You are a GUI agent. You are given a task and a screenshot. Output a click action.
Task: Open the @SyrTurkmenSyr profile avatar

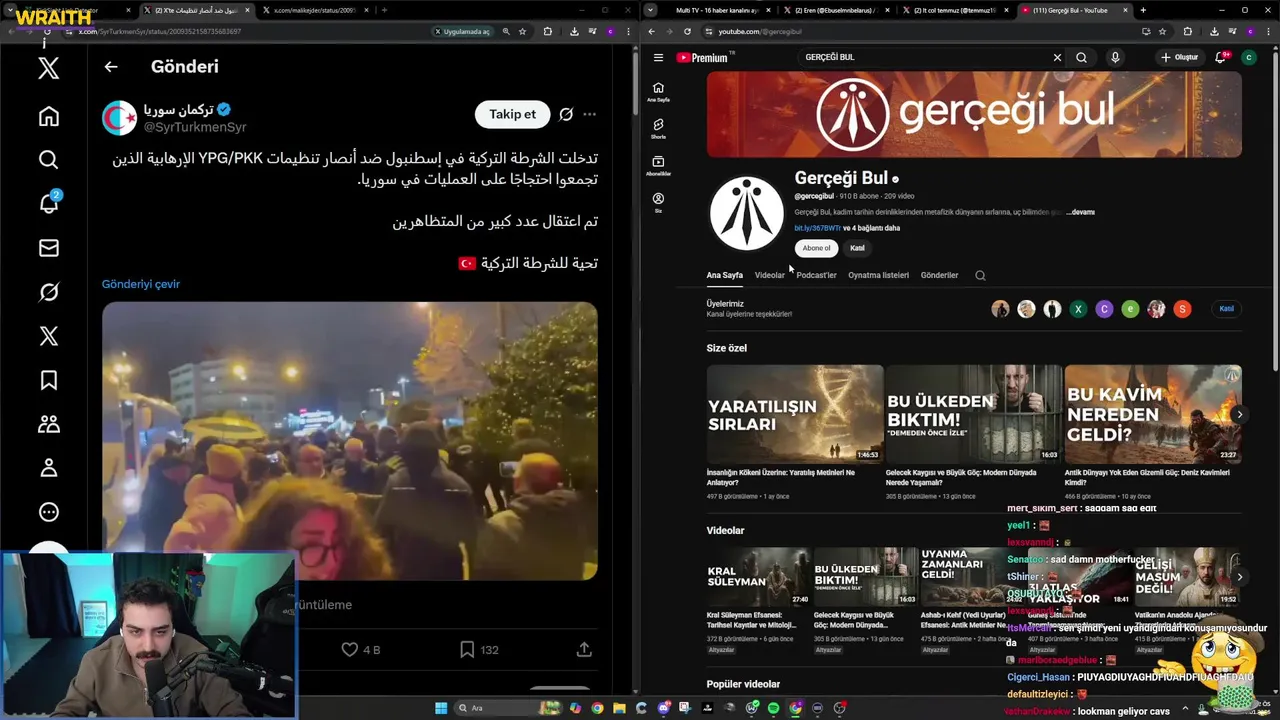click(119, 118)
